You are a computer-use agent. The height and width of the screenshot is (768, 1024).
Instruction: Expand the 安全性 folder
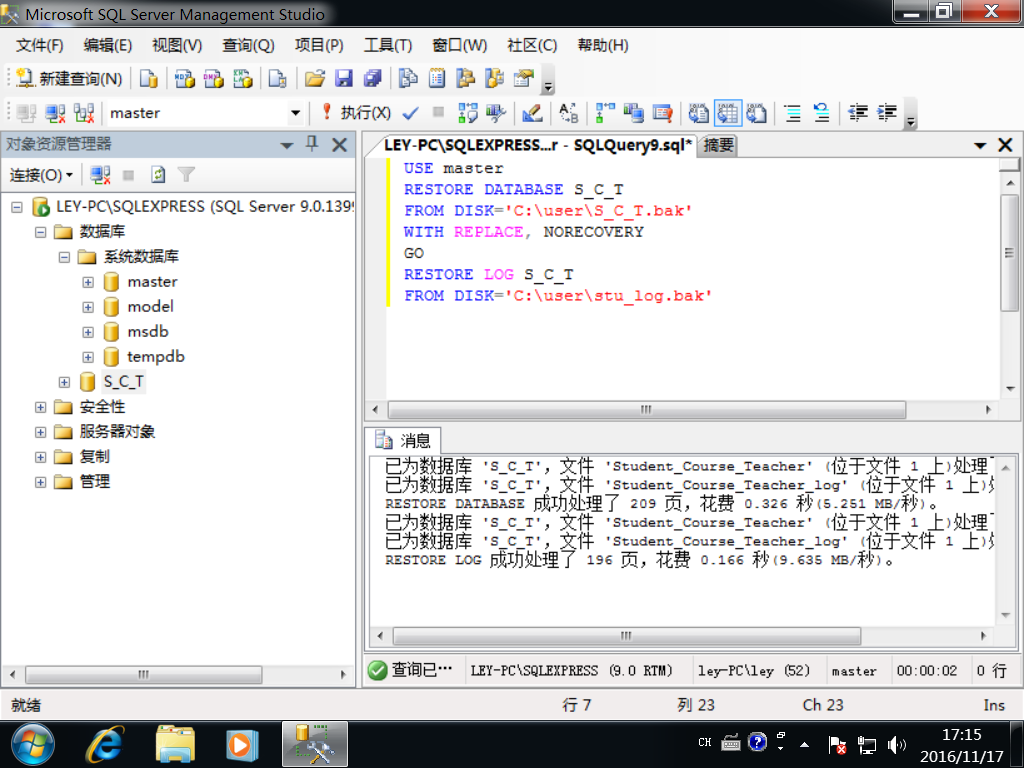pyautogui.click(x=40, y=408)
